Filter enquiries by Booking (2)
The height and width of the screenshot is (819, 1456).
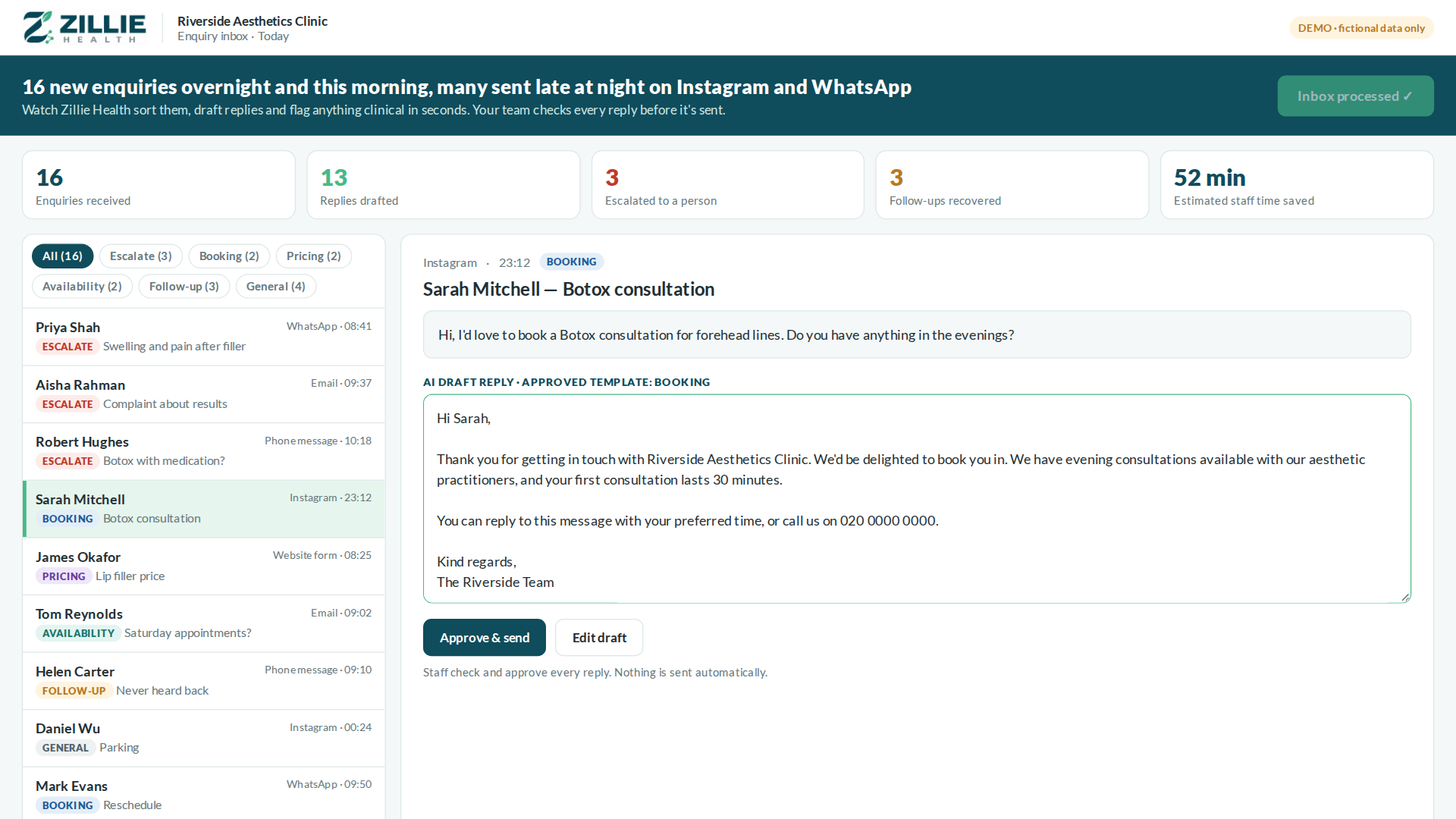pyautogui.click(x=229, y=256)
